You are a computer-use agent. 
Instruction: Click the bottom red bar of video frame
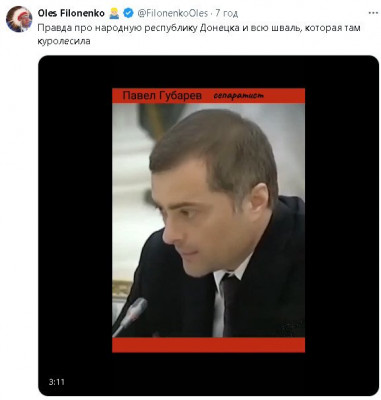tap(208, 345)
